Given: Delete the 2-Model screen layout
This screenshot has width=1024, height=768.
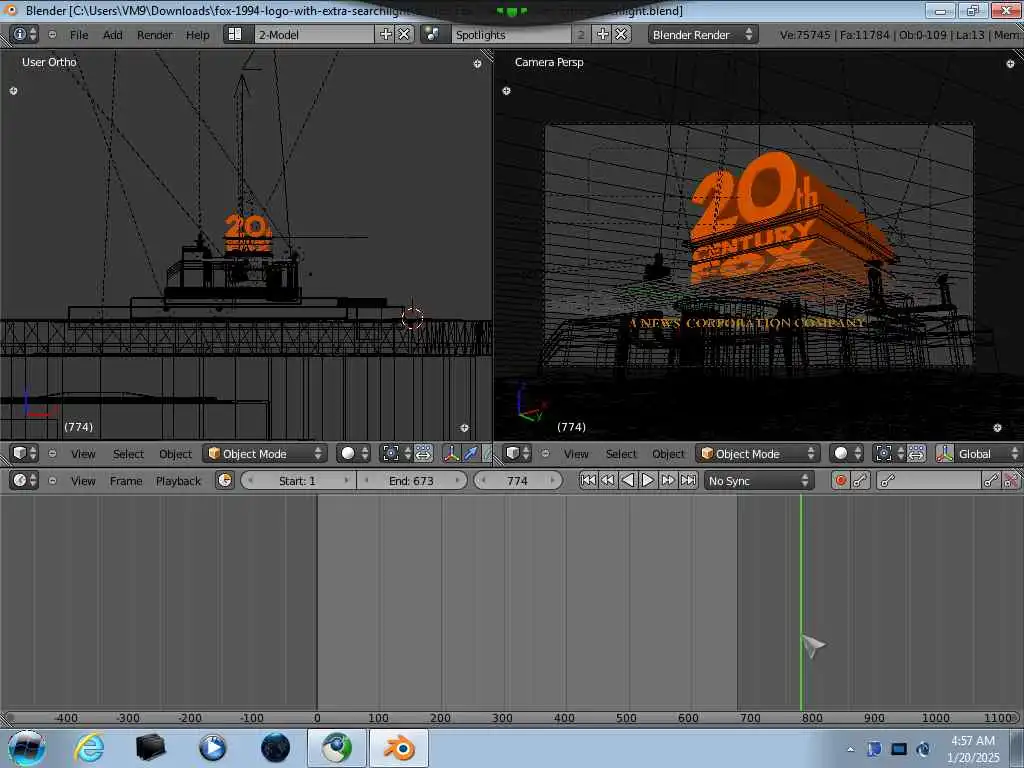Looking at the screenshot, I should (404, 35).
